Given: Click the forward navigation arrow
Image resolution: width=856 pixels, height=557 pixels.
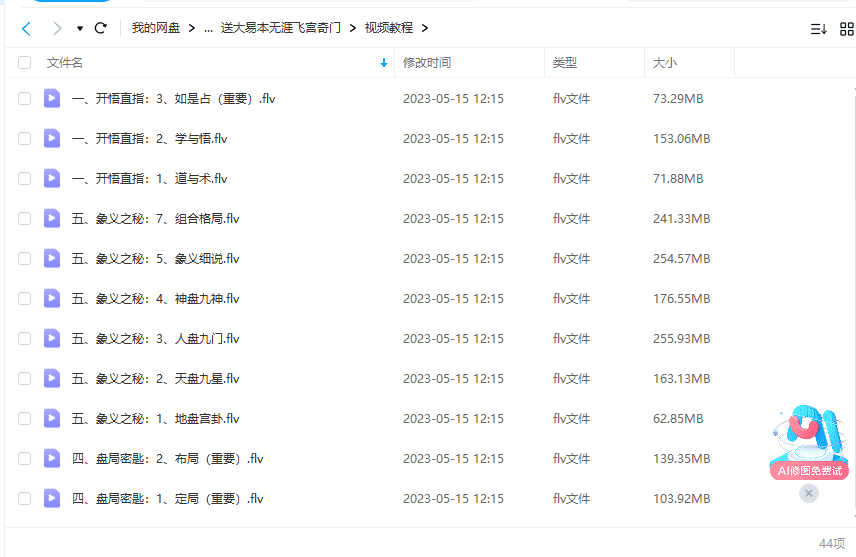Looking at the screenshot, I should click(57, 28).
